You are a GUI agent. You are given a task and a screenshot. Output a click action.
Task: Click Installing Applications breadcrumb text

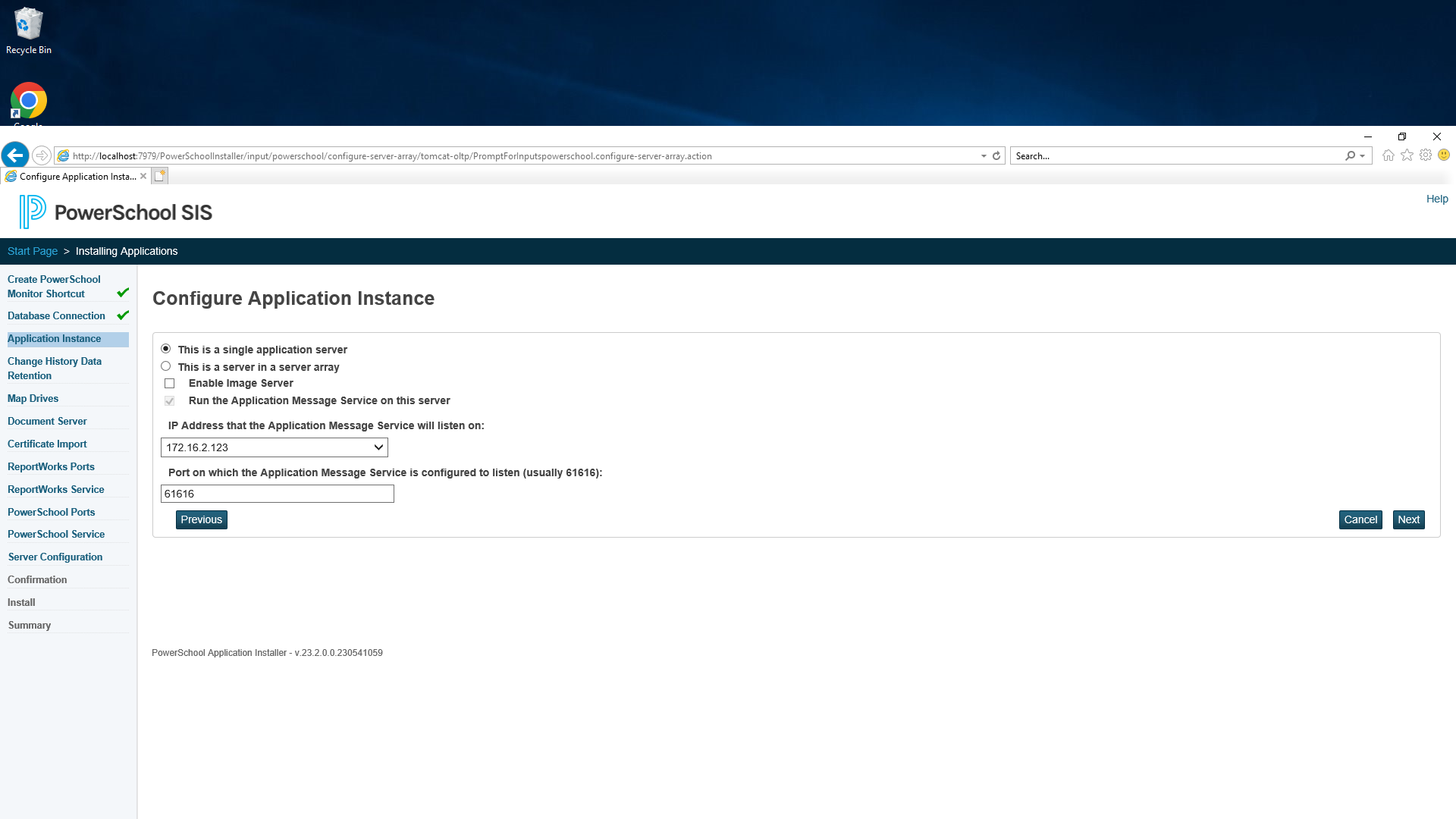(x=127, y=251)
